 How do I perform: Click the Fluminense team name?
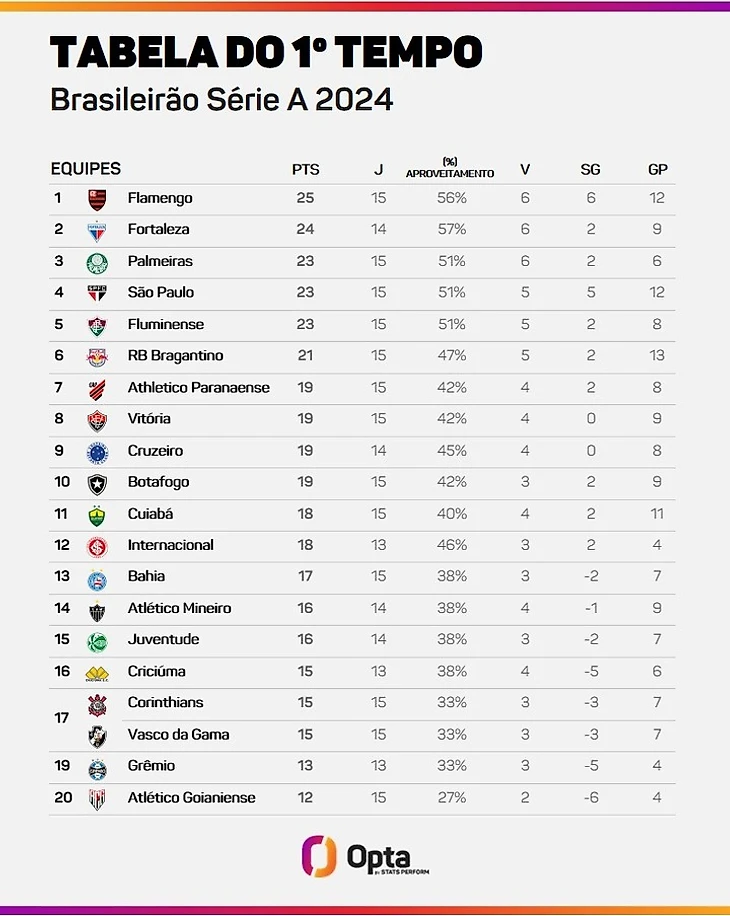point(166,324)
